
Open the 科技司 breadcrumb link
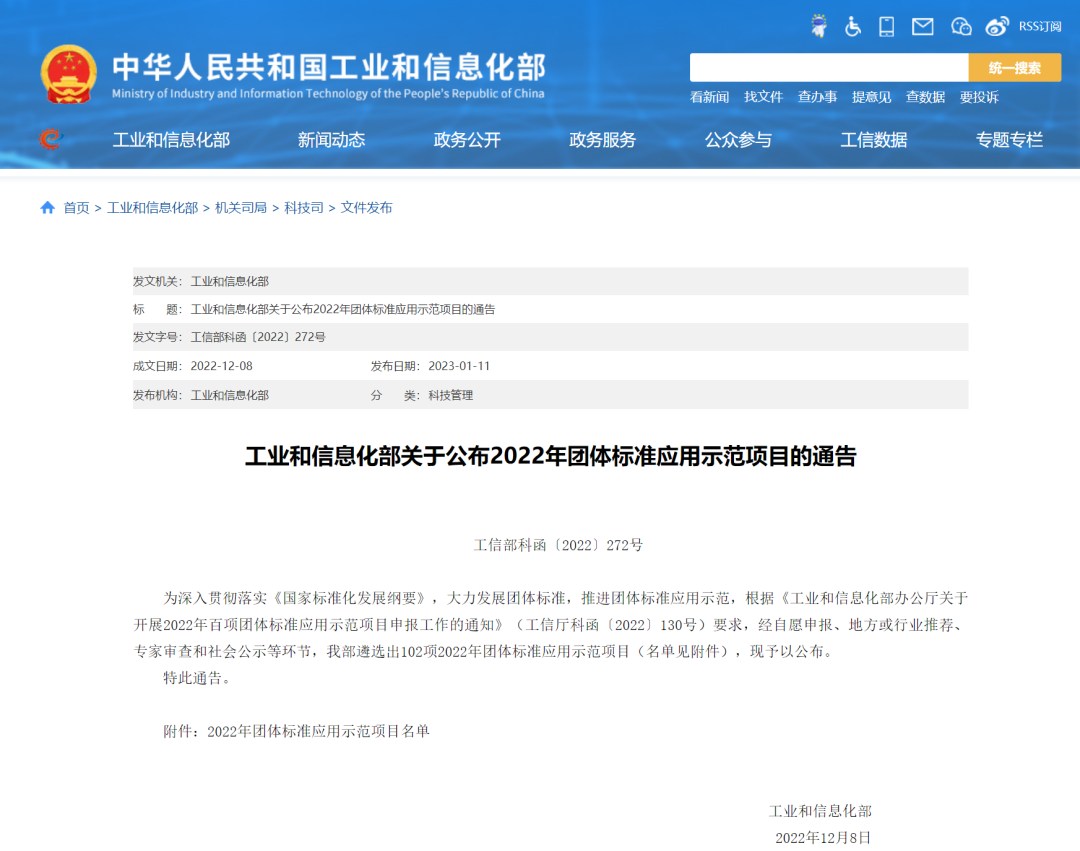click(x=305, y=207)
